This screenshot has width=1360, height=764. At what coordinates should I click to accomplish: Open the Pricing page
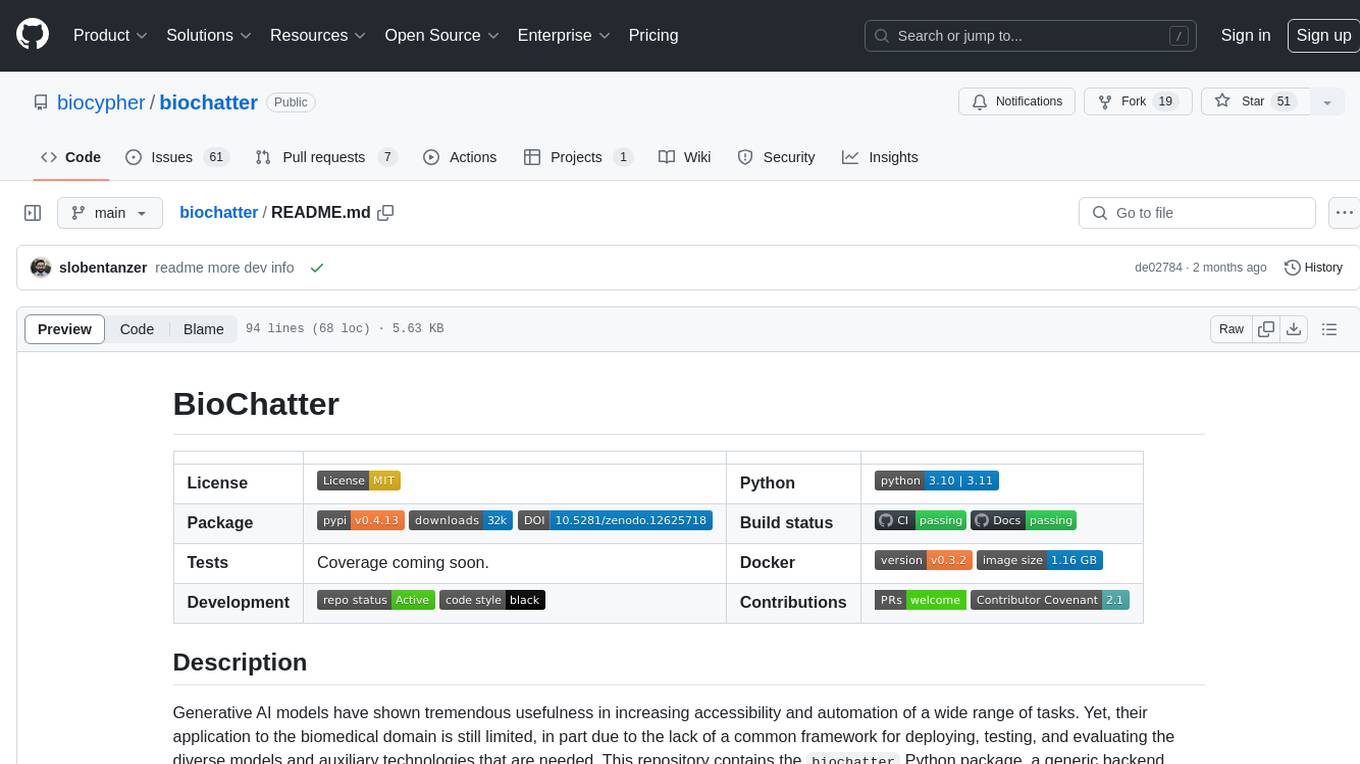[x=653, y=35]
